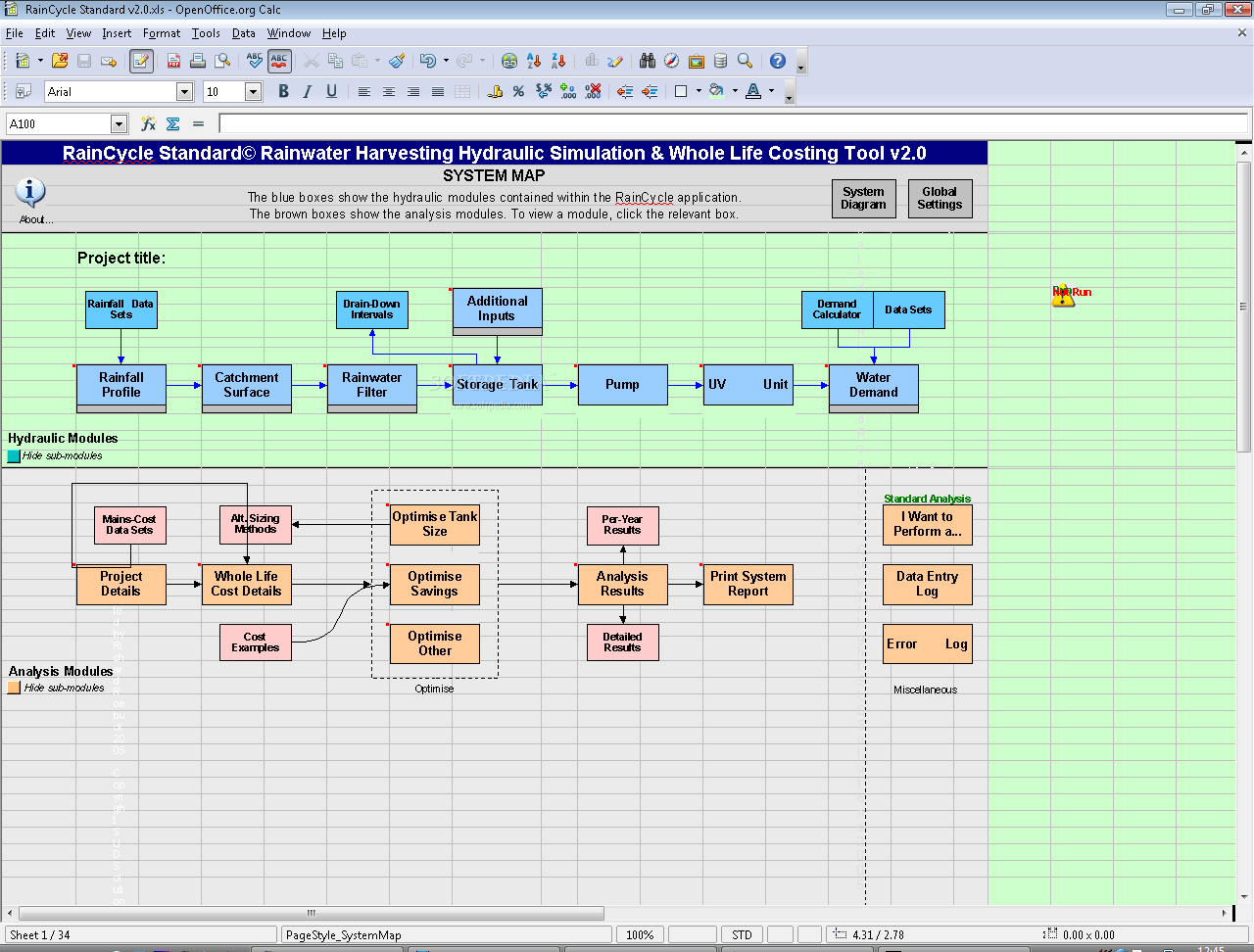The image size is (1254, 952).
Task: Send document as e-mail icon
Action: [109, 61]
